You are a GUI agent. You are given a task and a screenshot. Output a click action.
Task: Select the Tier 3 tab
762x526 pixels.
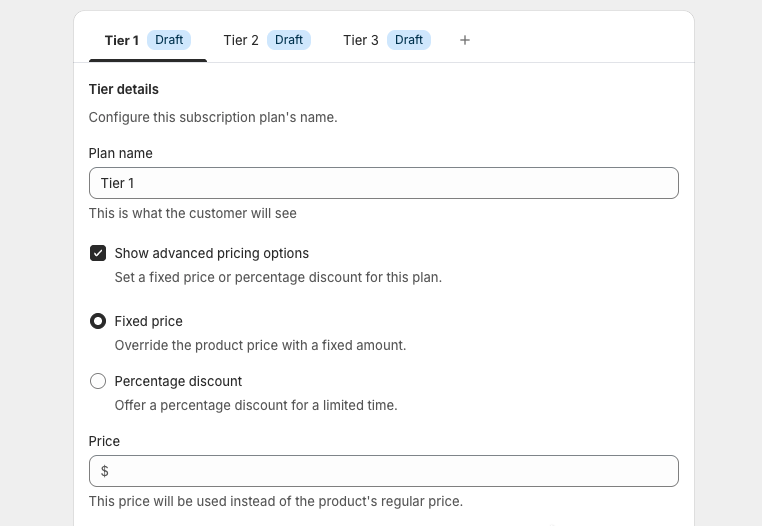coord(361,40)
